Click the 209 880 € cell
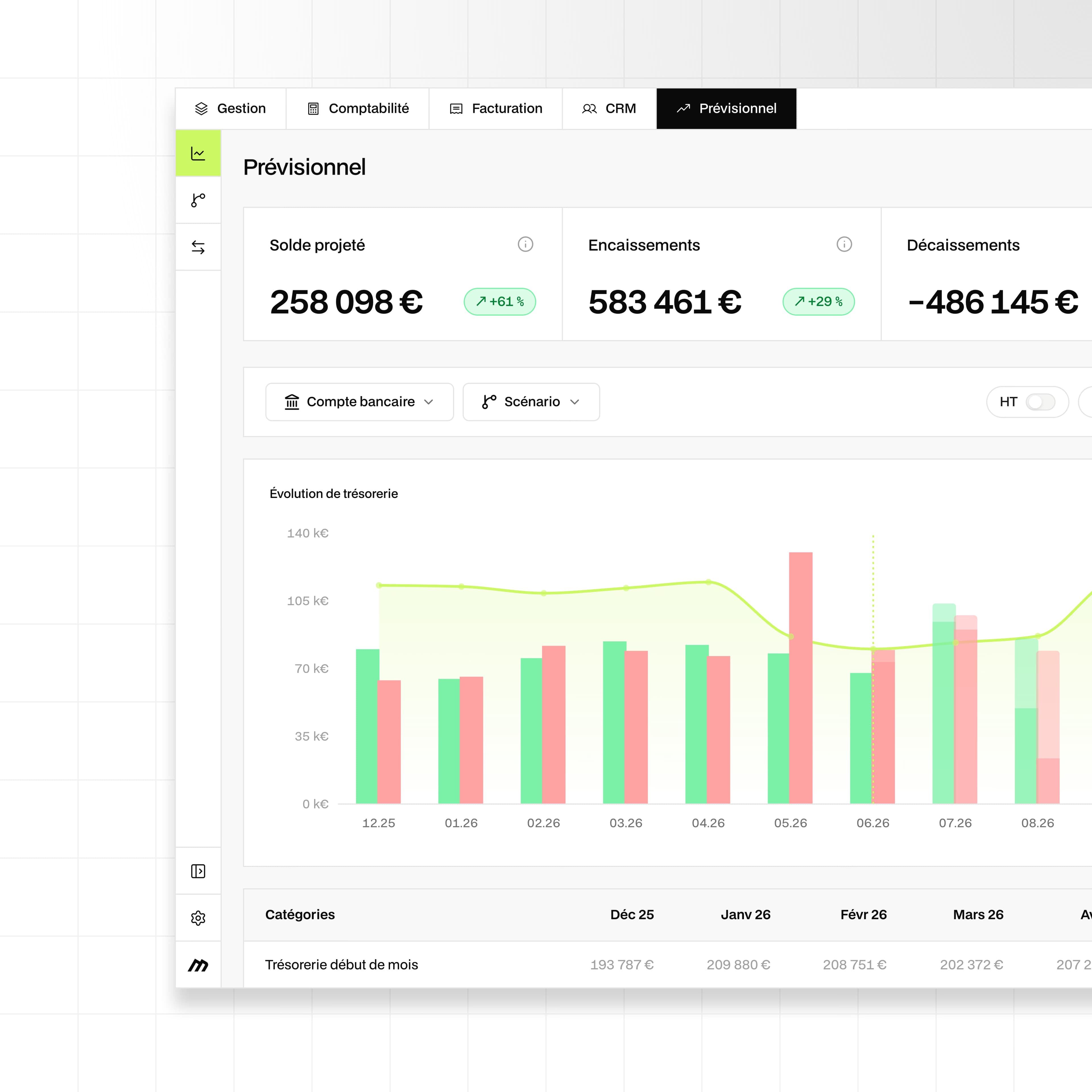 (738, 965)
